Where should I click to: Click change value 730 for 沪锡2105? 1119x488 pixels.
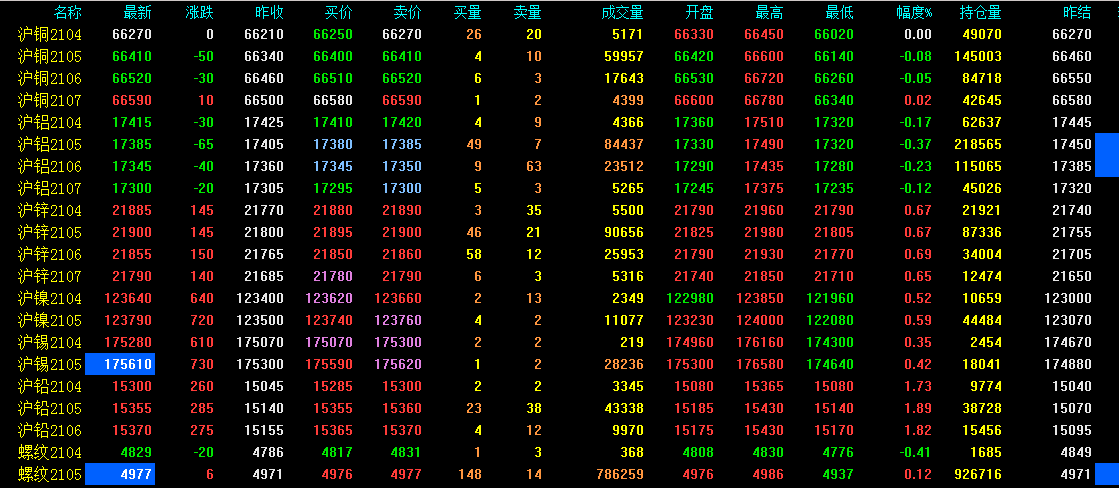pyautogui.click(x=201, y=365)
